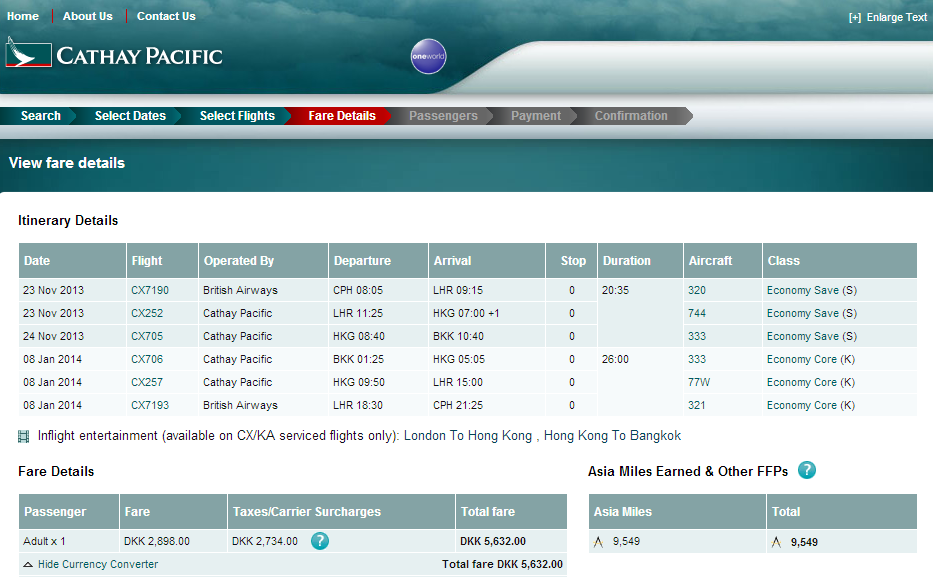Click the oneworld alliance badge
This screenshot has width=933, height=577.
coord(428,57)
